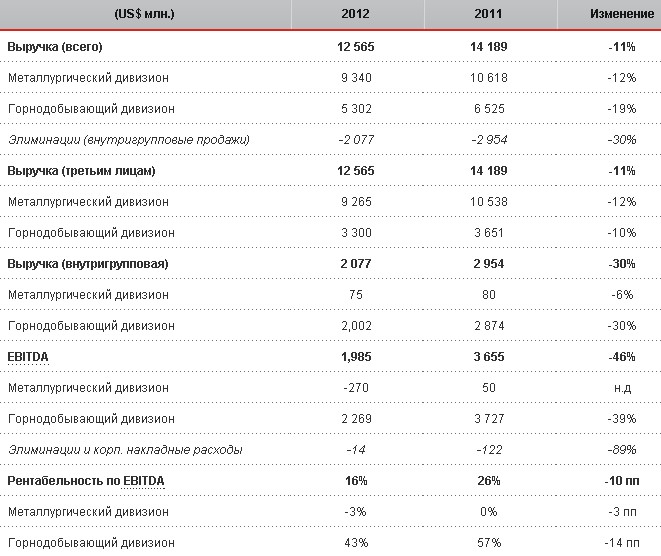The height and width of the screenshot is (556, 661).
Task: Click the 2012 column header
Action: coord(357,14)
